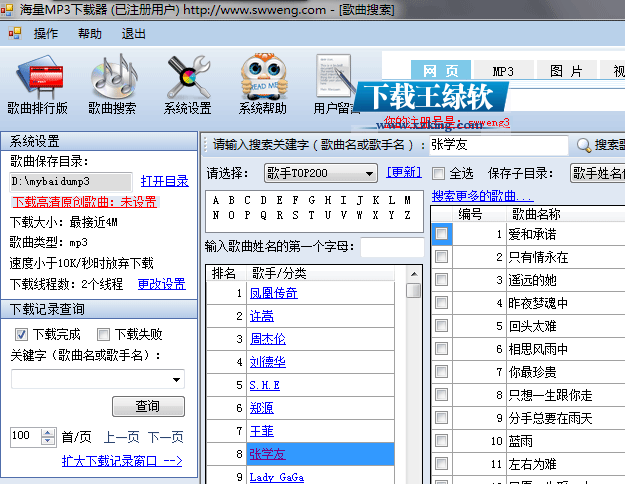Check the 全选 select-all checkbox
Image resolution: width=625 pixels, height=484 pixels.
[x=438, y=173]
